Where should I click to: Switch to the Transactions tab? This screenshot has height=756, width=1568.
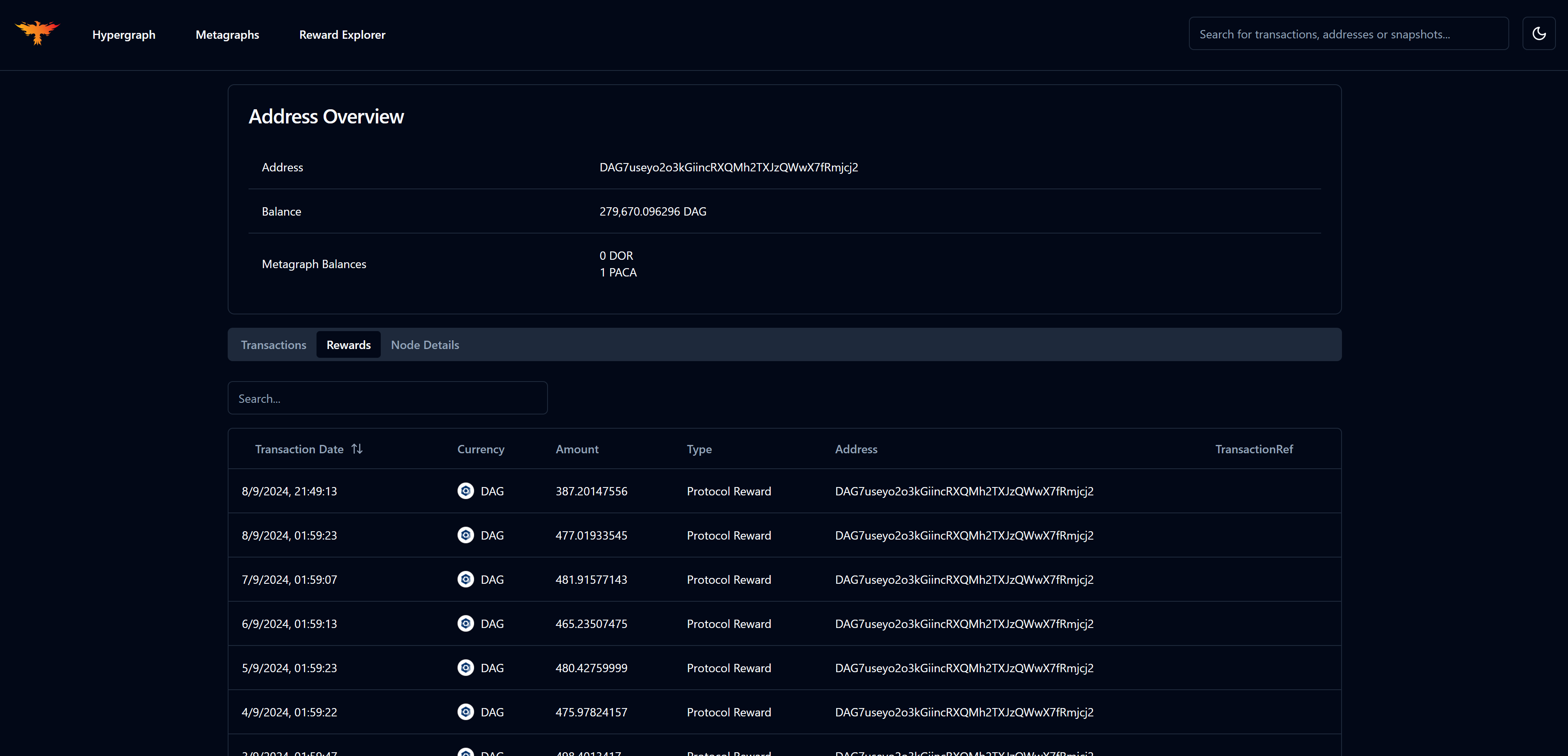point(273,344)
